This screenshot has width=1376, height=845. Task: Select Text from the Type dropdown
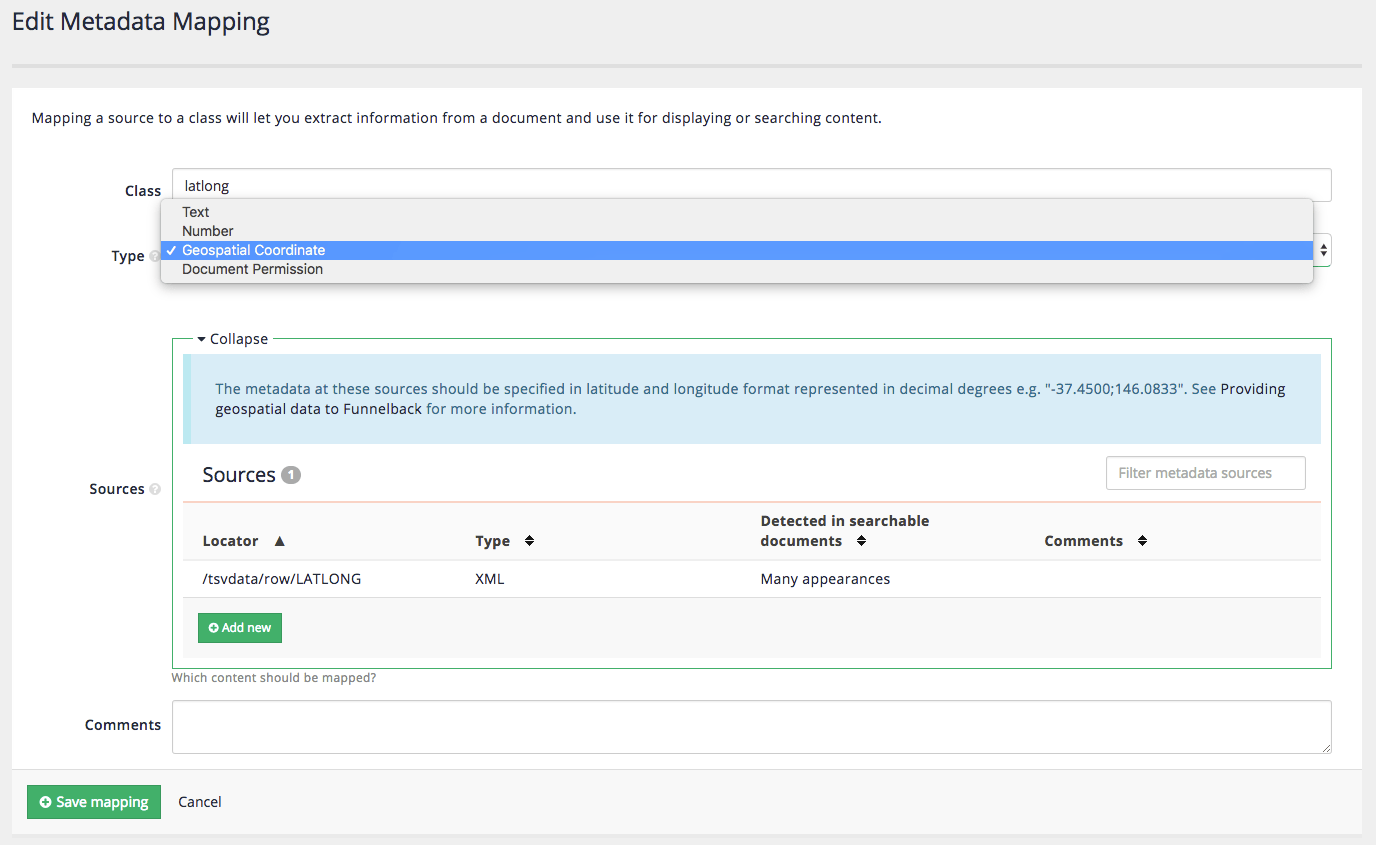click(x=196, y=212)
